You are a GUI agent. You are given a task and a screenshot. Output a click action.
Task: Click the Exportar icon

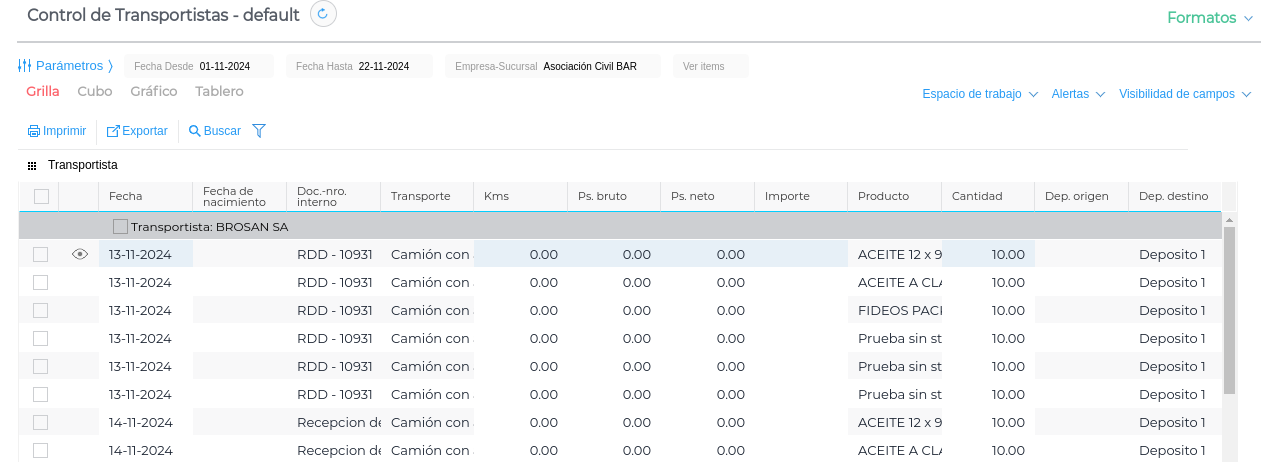pos(113,131)
